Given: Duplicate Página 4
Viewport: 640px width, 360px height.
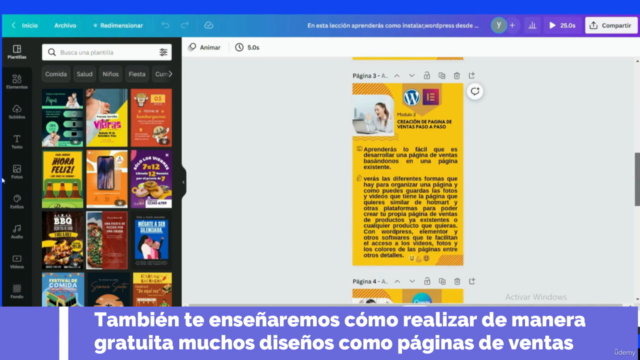Looking at the screenshot, I should 442,281.
